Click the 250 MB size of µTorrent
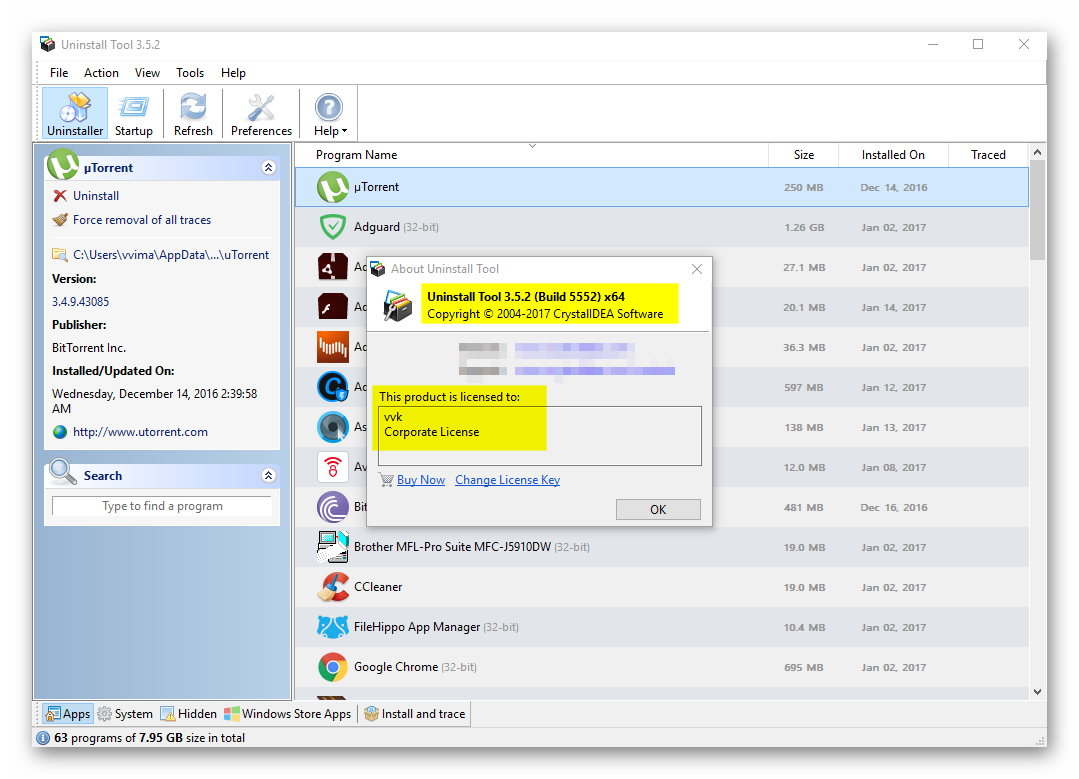The height and width of the screenshot is (779, 1079). pyautogui.click(x=804, y=187)
